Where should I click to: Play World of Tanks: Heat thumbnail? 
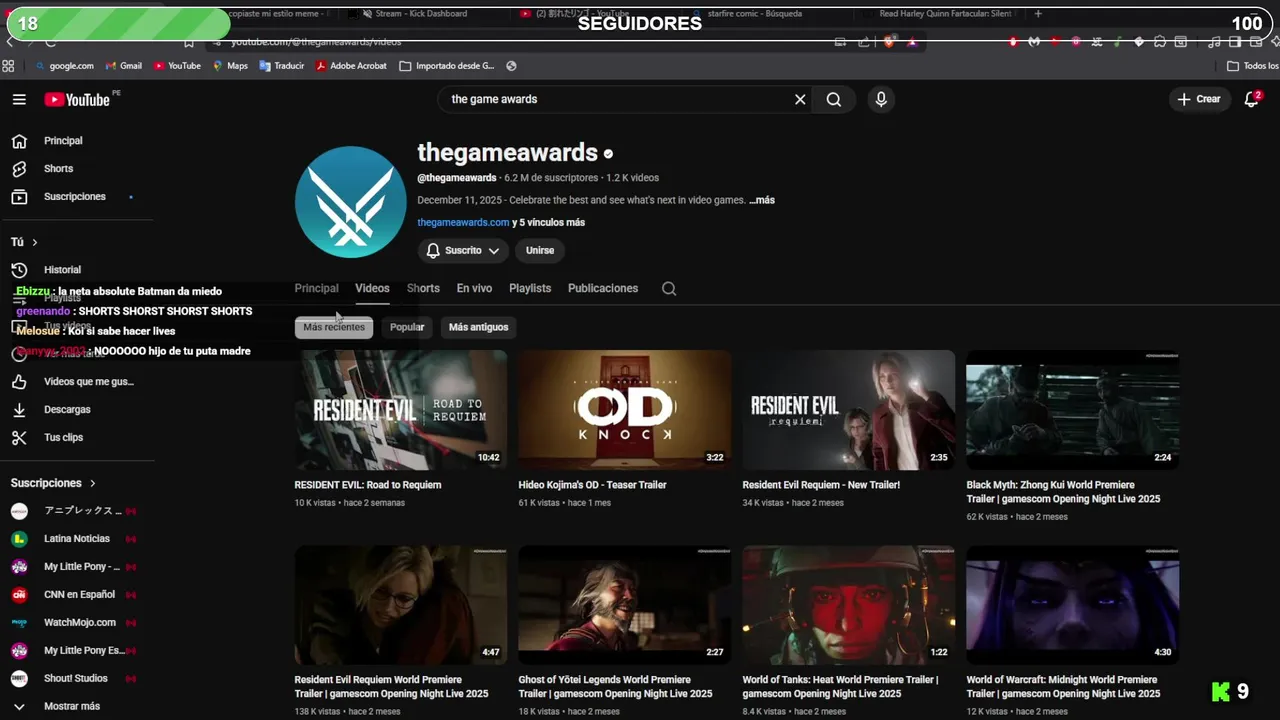[849, 605]
